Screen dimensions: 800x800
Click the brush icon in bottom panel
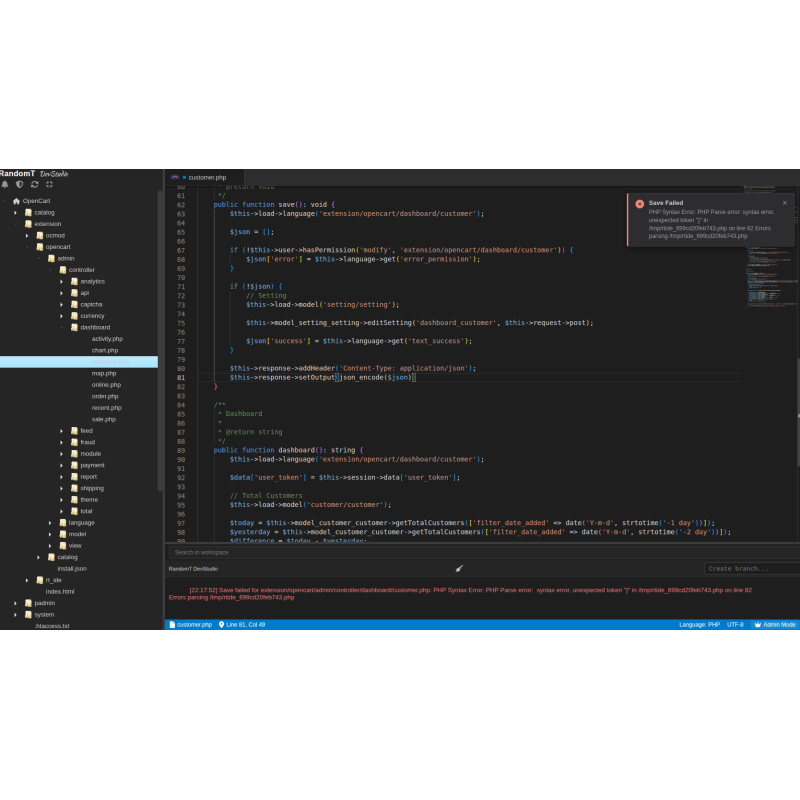pos(459,568)
